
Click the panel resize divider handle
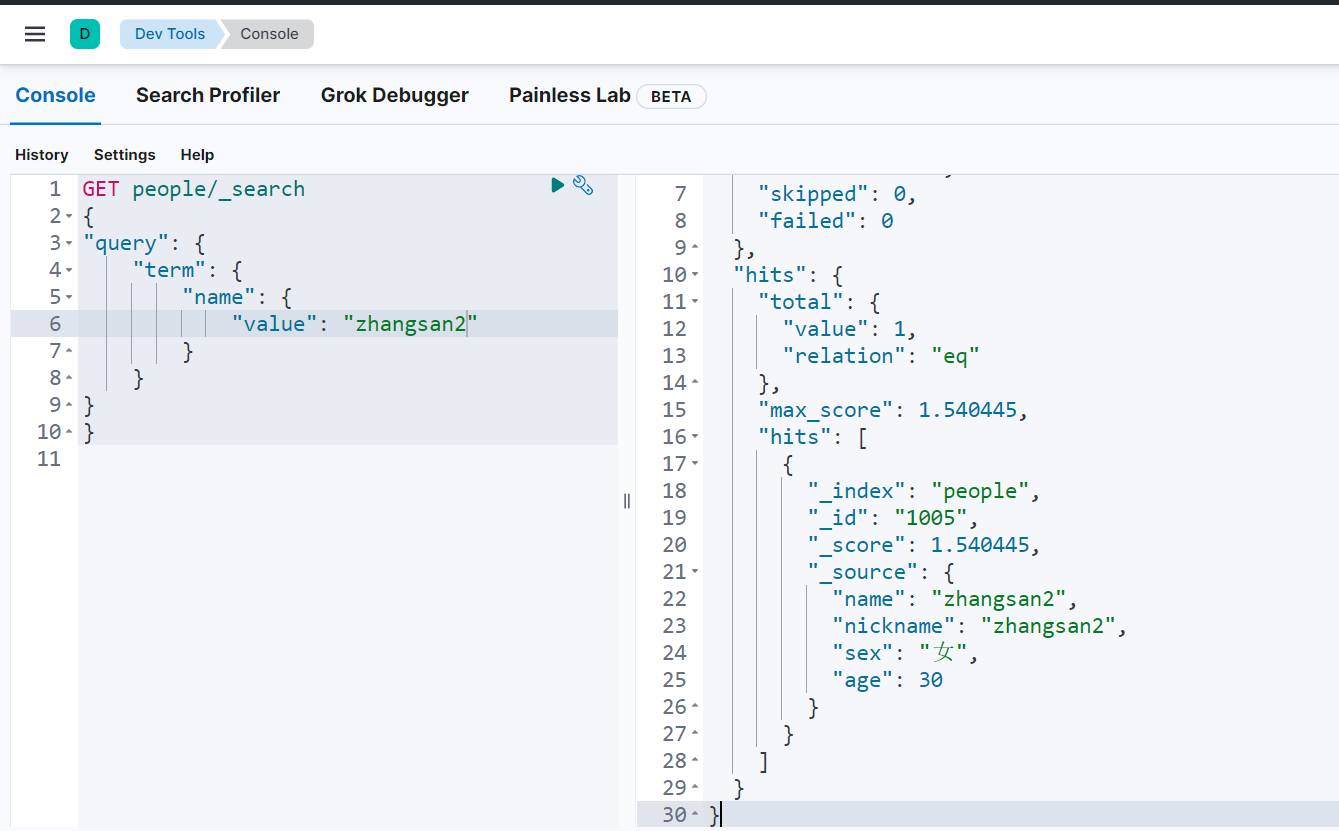click(x=627, y=500)
